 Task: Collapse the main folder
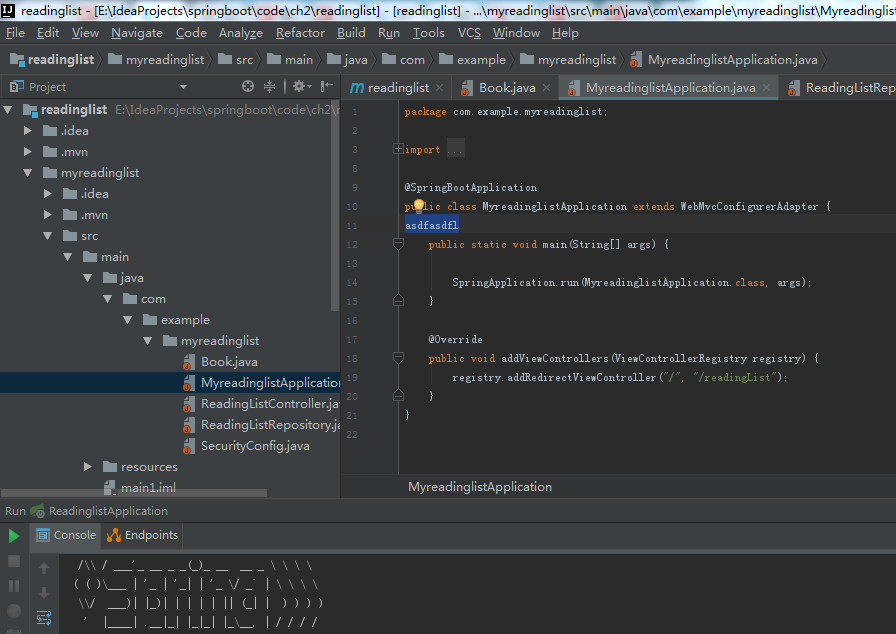point(67,257)
